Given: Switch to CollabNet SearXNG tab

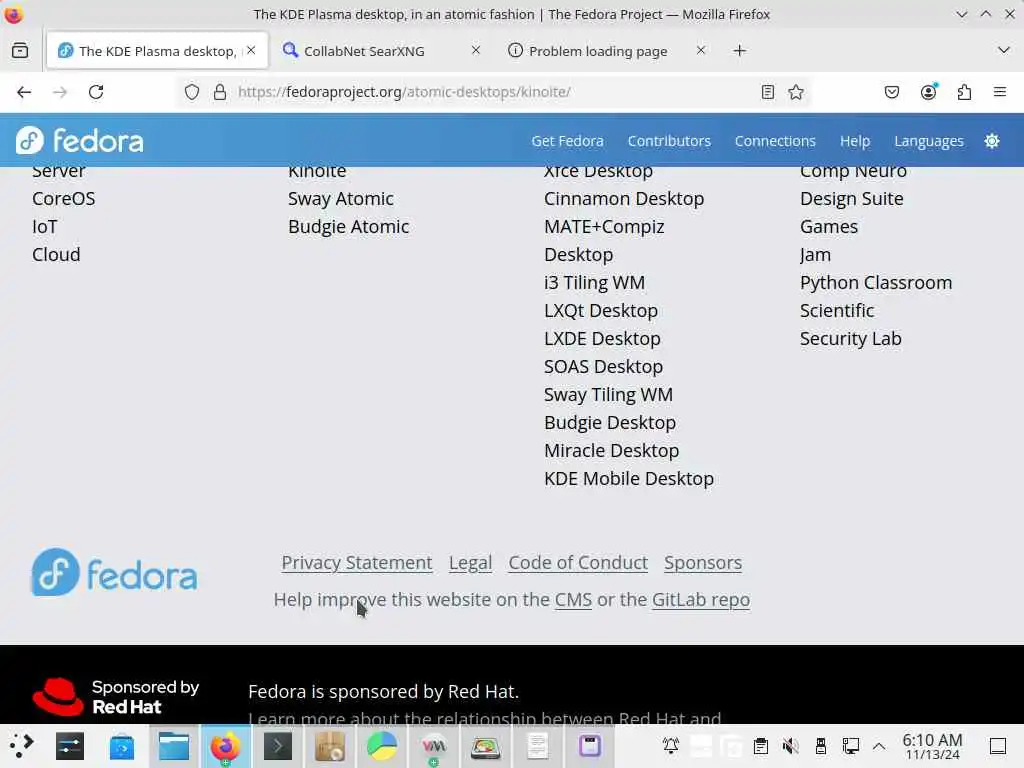Looking at the screenshot, I should (382, 51).
